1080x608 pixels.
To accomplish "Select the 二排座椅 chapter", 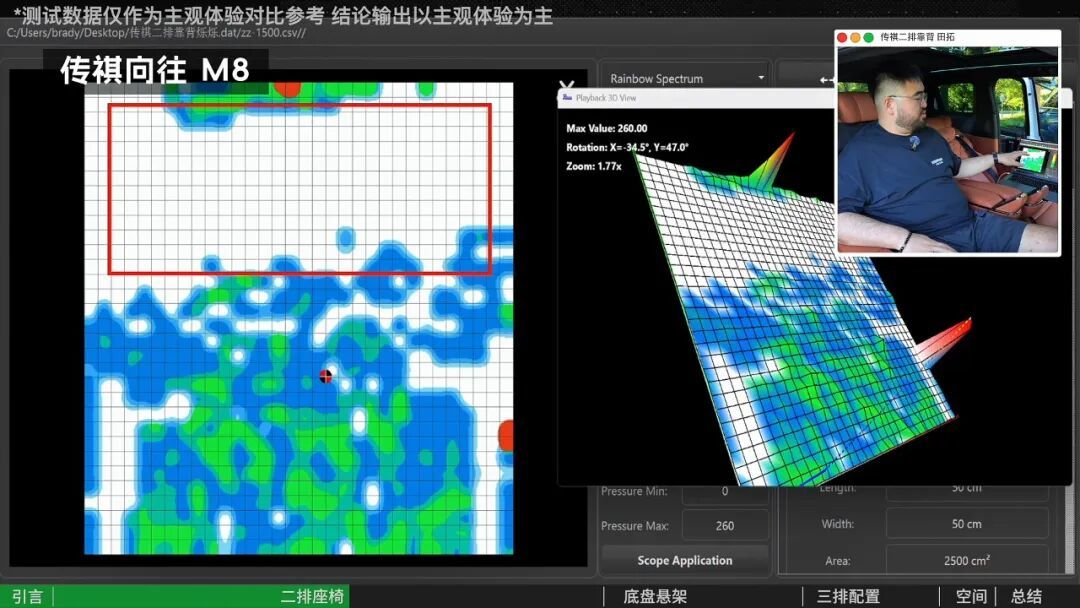I will coord(312,596).
